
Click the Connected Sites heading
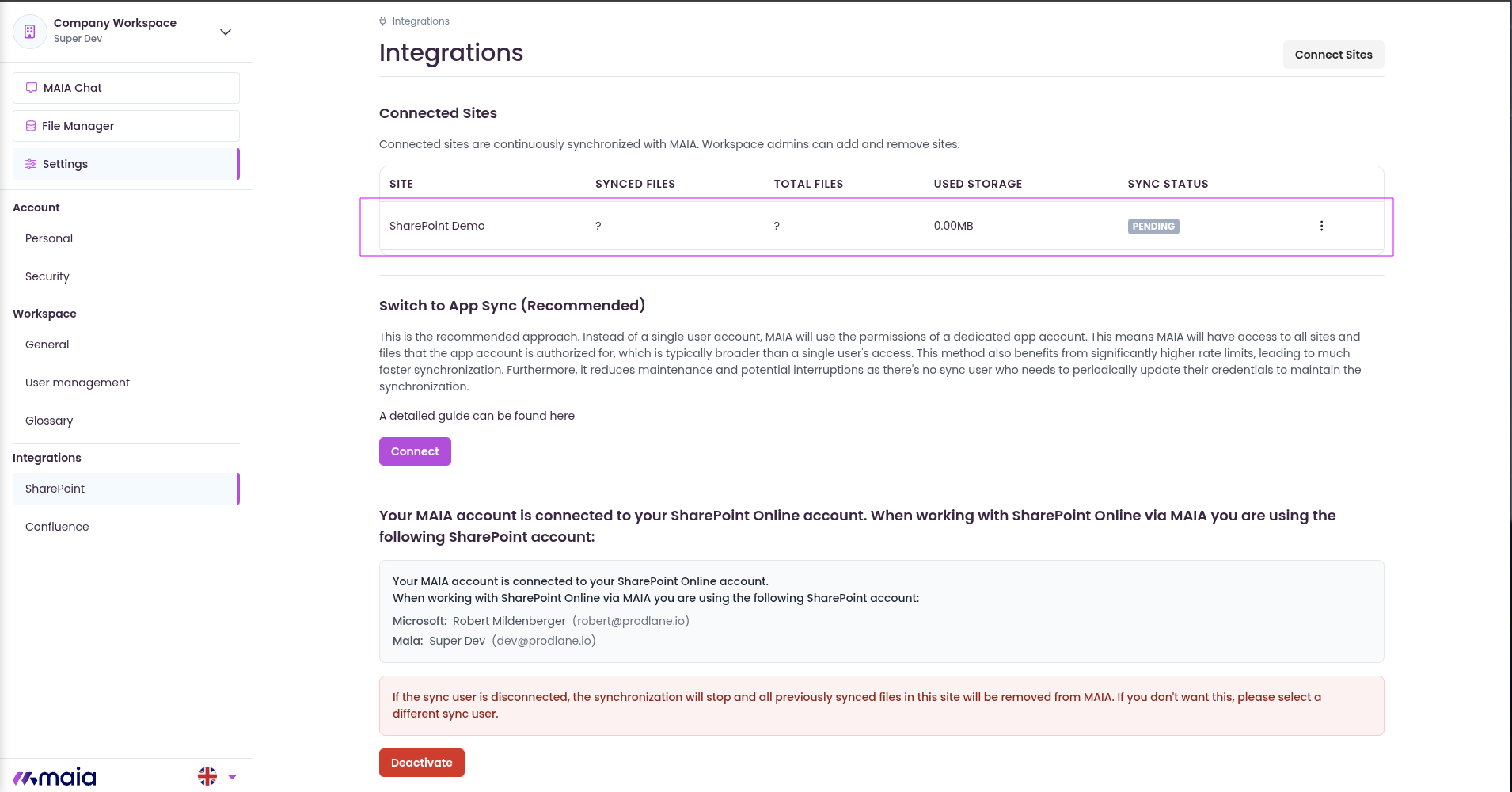pos(438,113)
